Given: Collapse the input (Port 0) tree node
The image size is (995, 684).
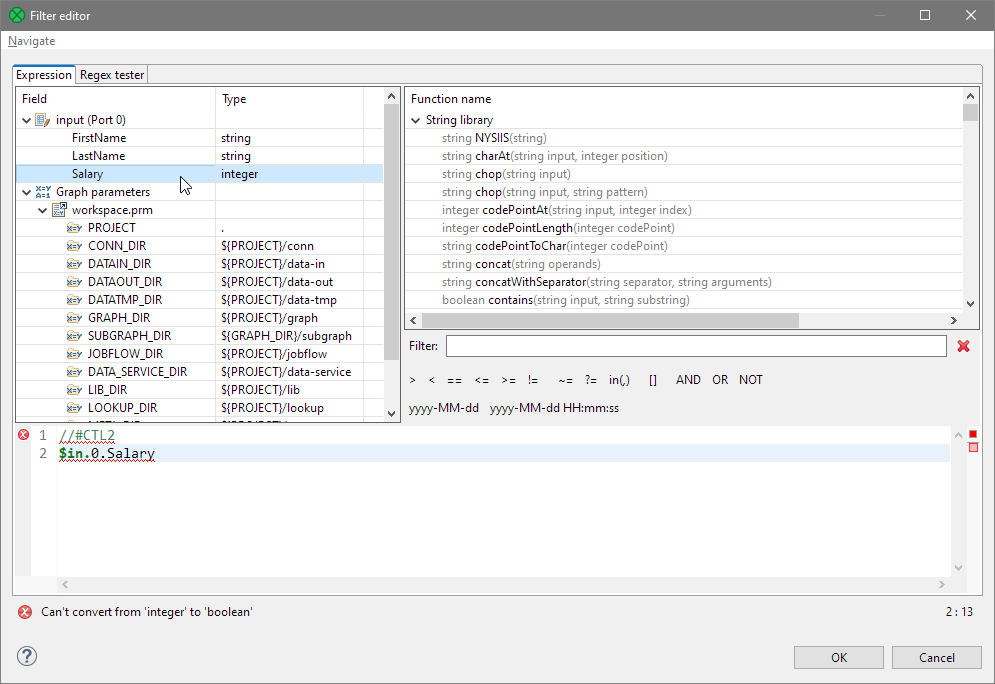Looking at the screenshot, I should (26, 120).
